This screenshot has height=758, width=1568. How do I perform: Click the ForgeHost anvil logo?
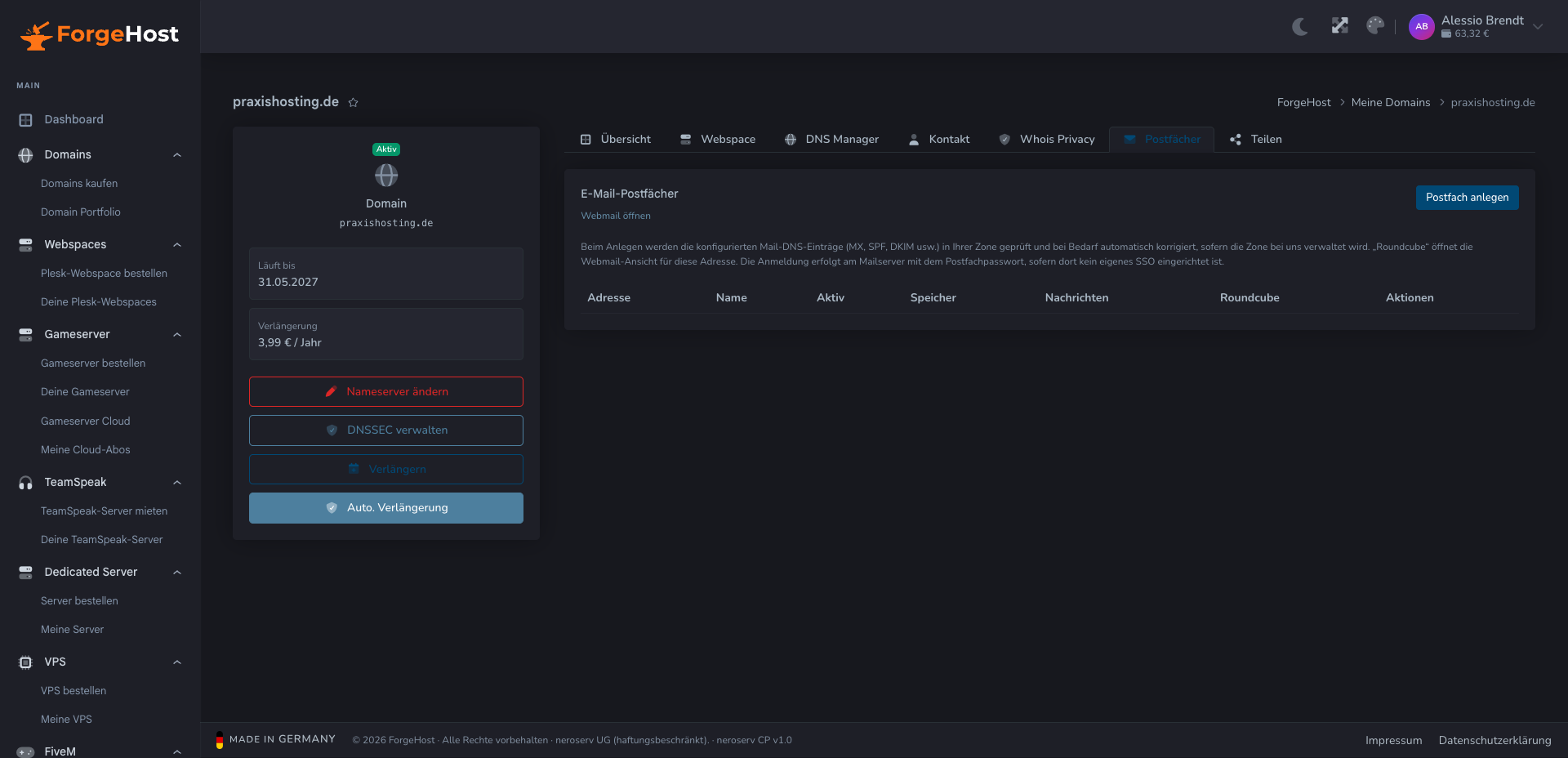pos(99,34)
